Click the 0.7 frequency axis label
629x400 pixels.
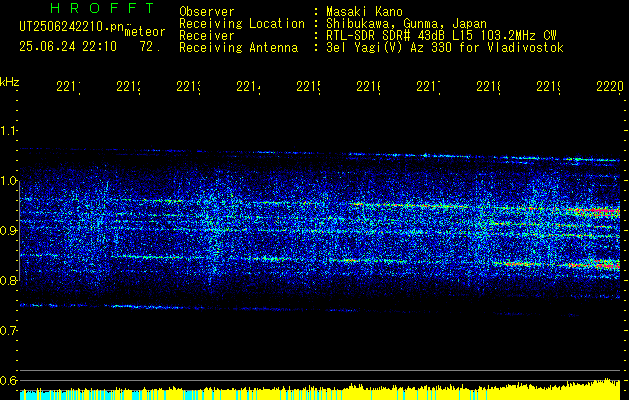[8, 330]
